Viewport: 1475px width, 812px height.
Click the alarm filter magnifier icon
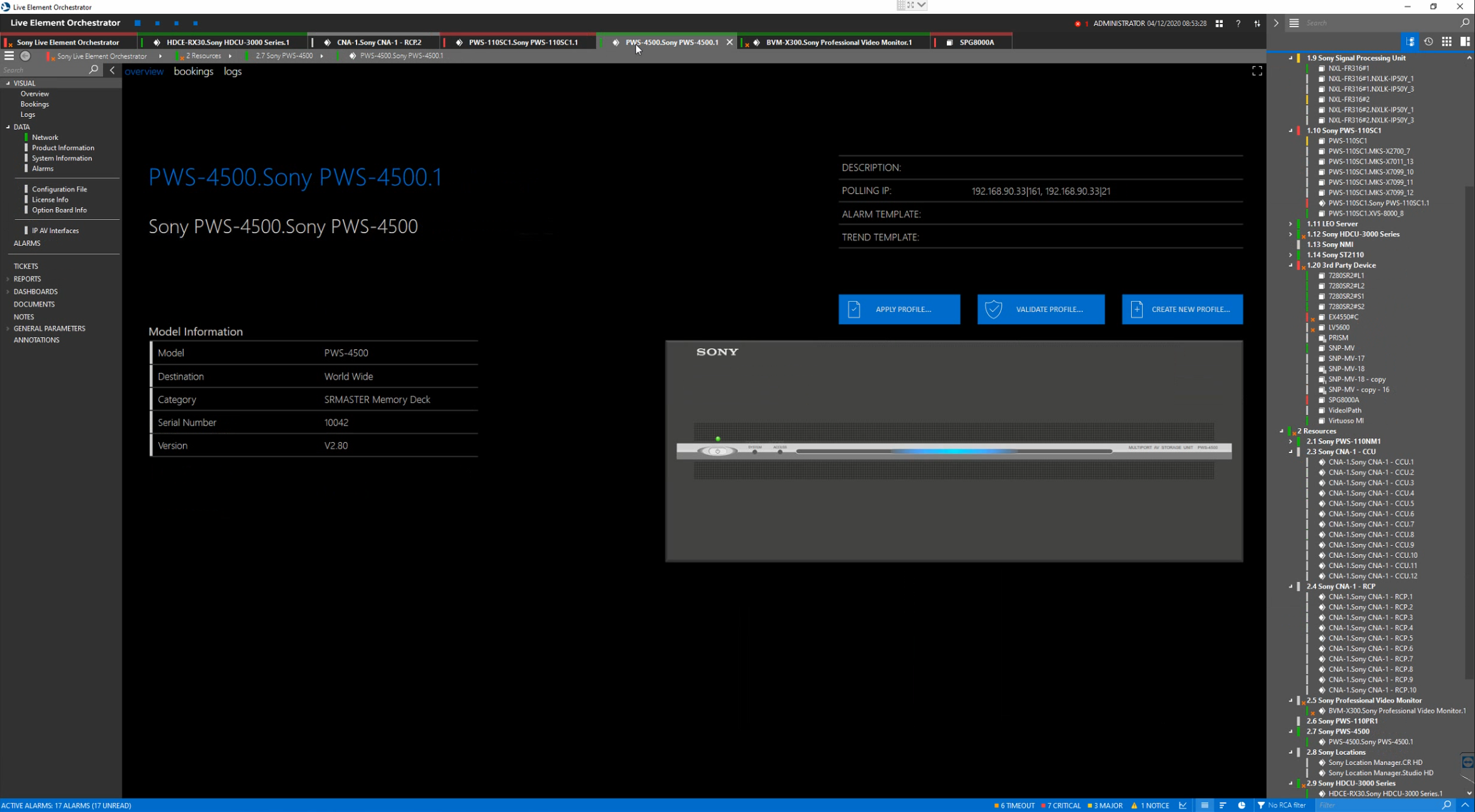(1447, 805)
